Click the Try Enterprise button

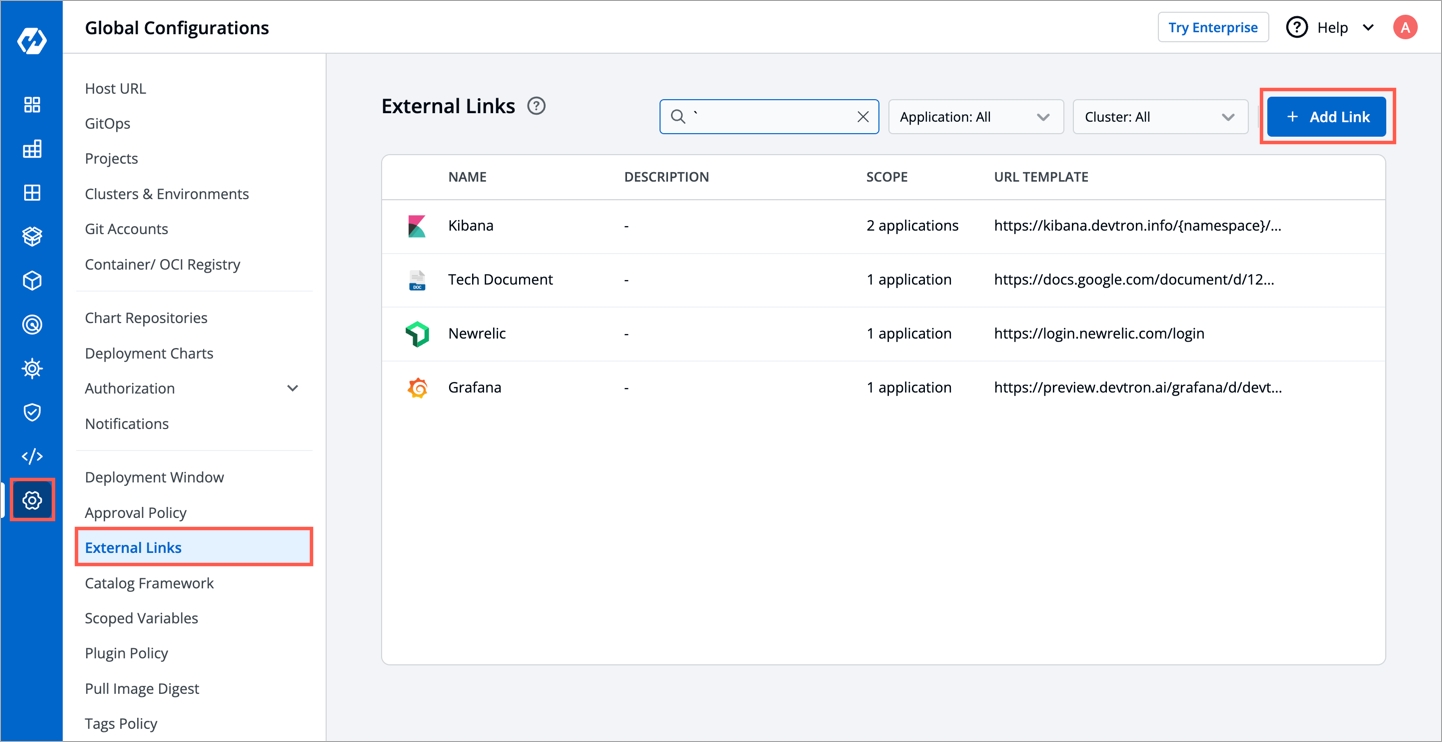click(x=1213, y=27)
